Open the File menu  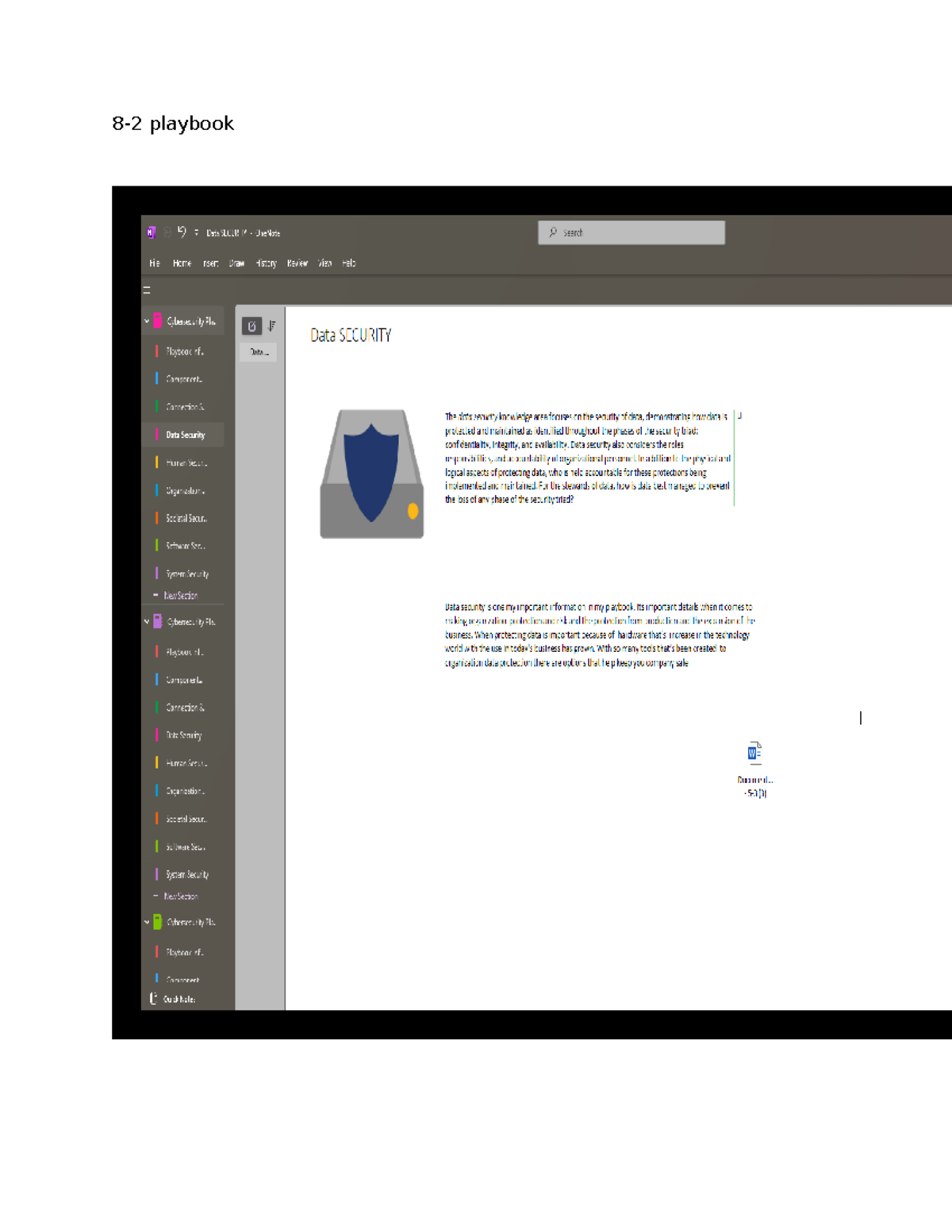click(x=155, y=263)
